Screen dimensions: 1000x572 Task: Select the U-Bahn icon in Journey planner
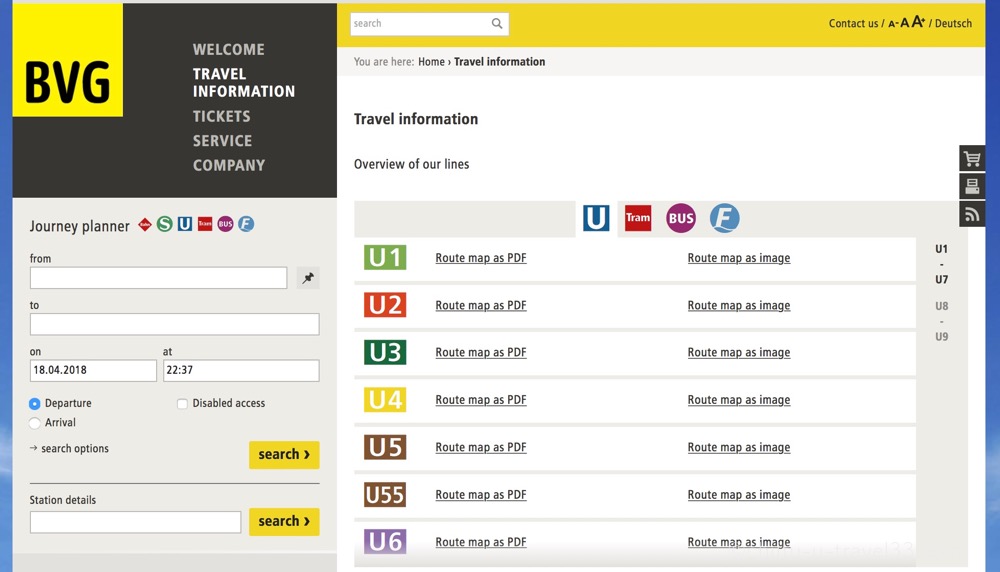pyautogui.click(x=185, y=224)
